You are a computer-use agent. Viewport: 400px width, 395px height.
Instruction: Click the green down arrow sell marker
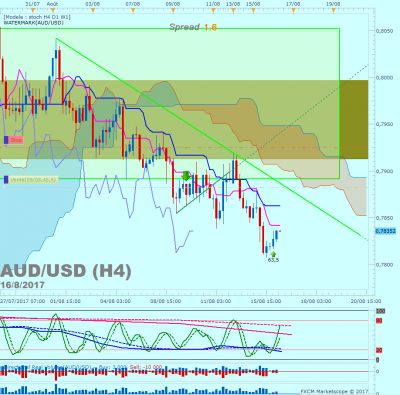186,176
